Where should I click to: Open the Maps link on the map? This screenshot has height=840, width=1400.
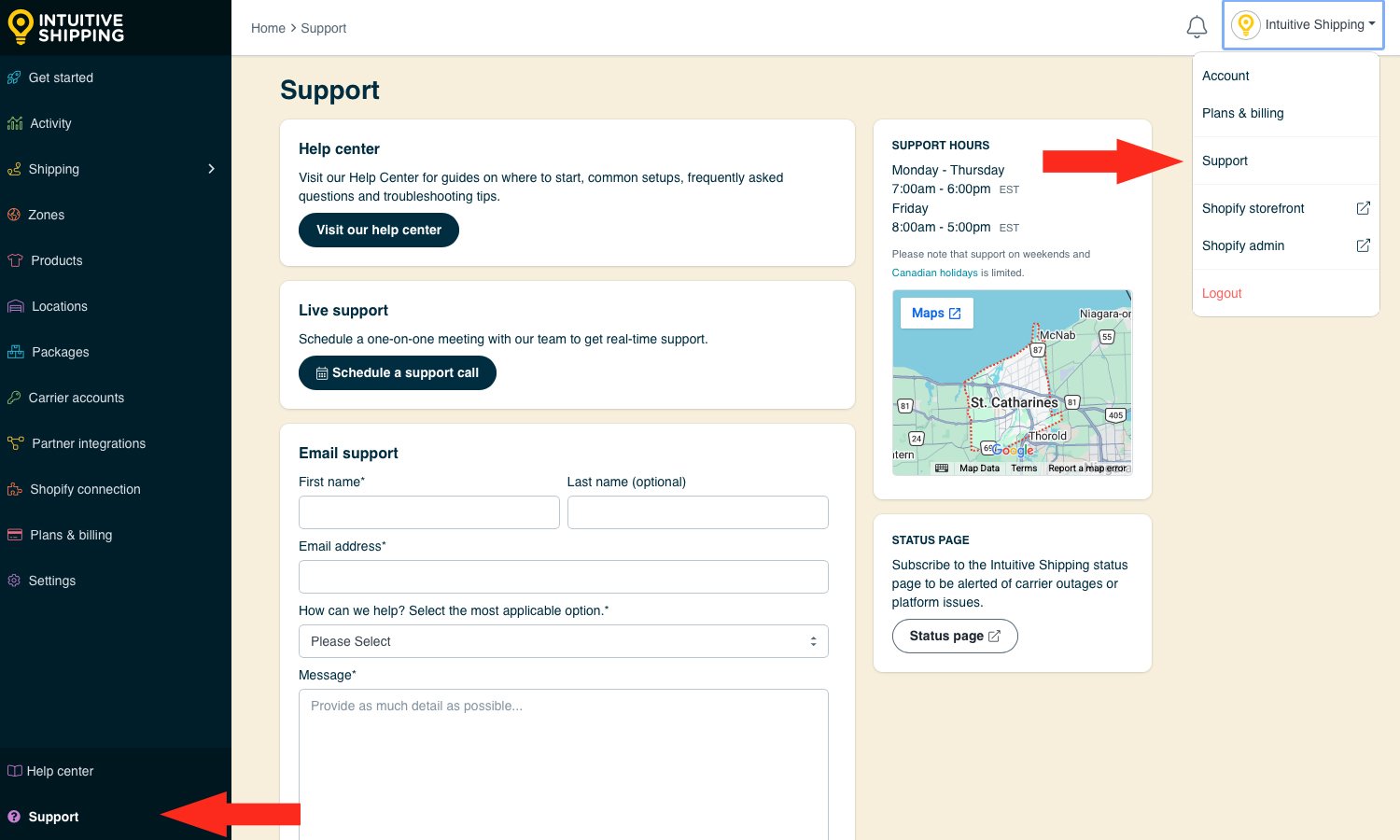(x=936, y=313)
